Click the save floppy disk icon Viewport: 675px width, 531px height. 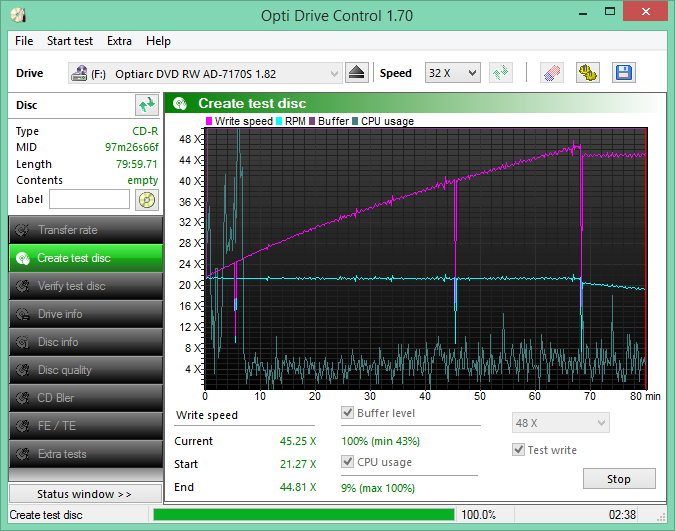tap(624, 73)
